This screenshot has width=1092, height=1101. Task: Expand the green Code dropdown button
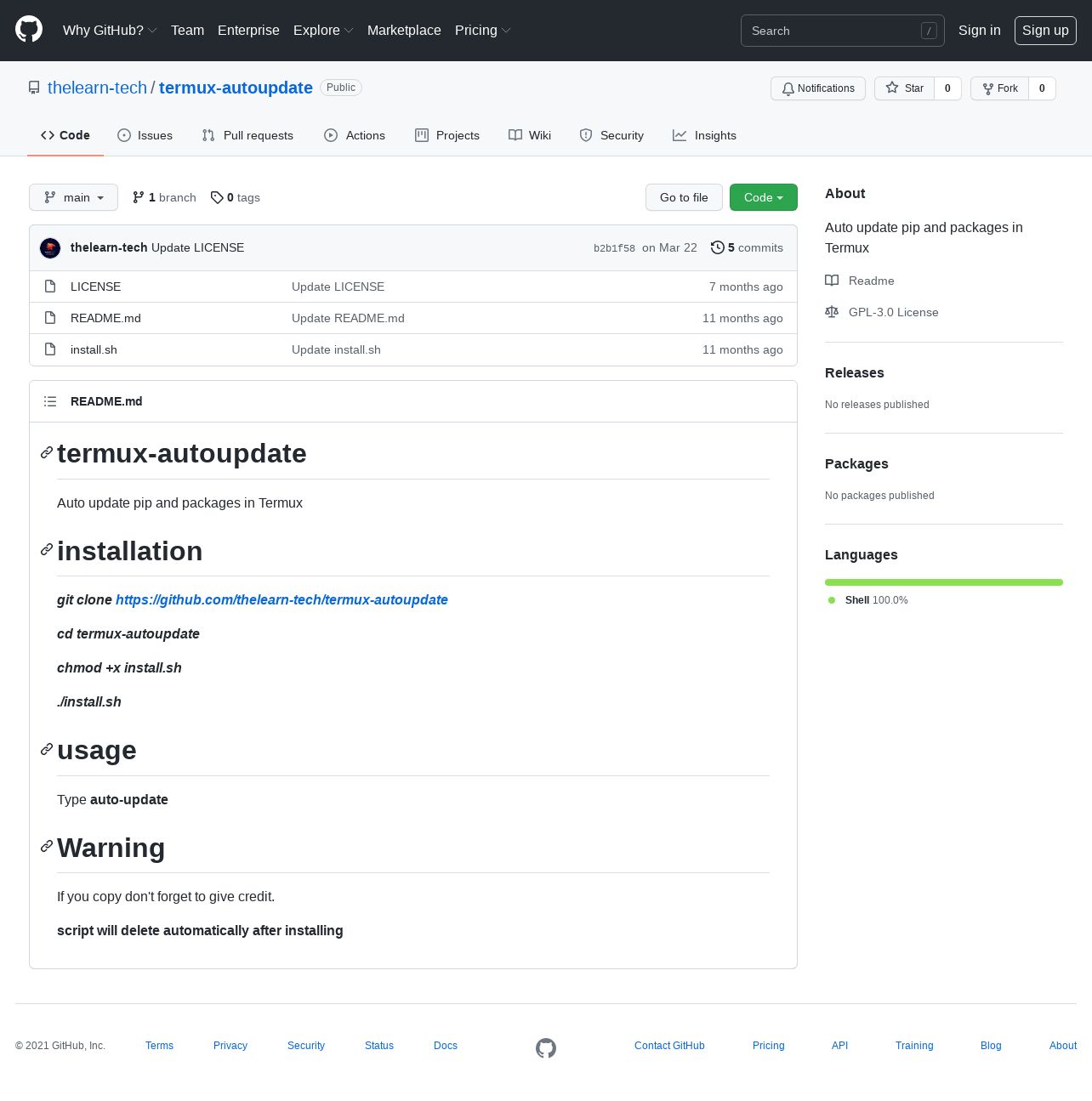(764, 197)
